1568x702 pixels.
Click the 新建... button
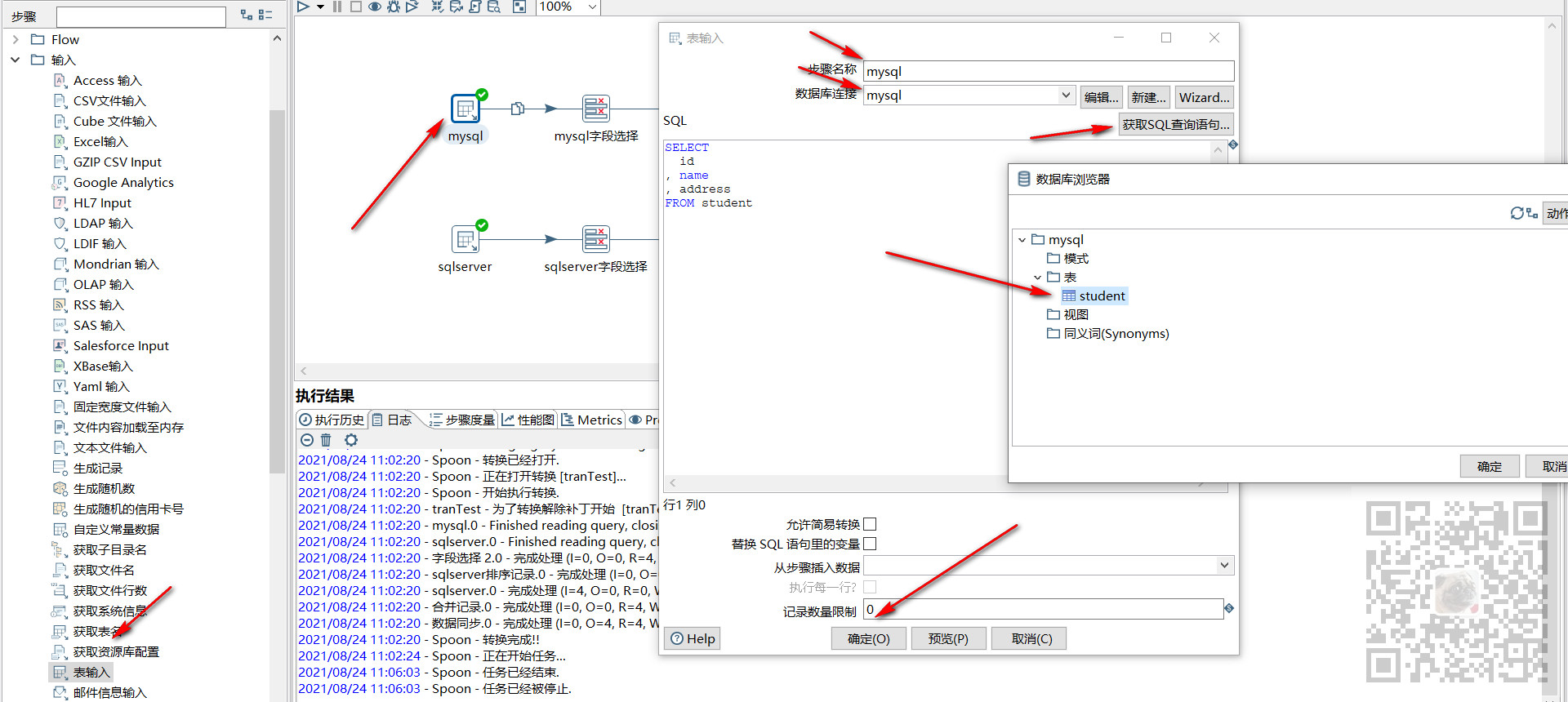point(1148,97)
